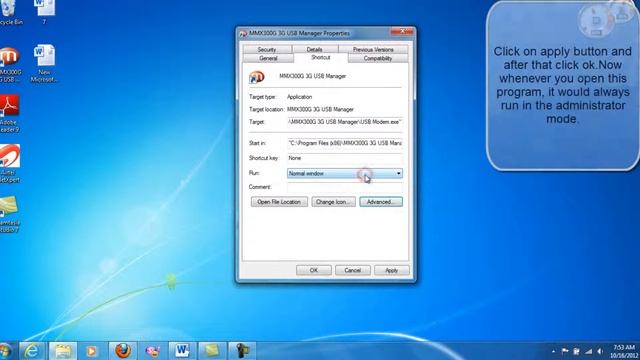640x360 pixels.
Task: Select the Shortcut tab
Action: tap(320, 58)
